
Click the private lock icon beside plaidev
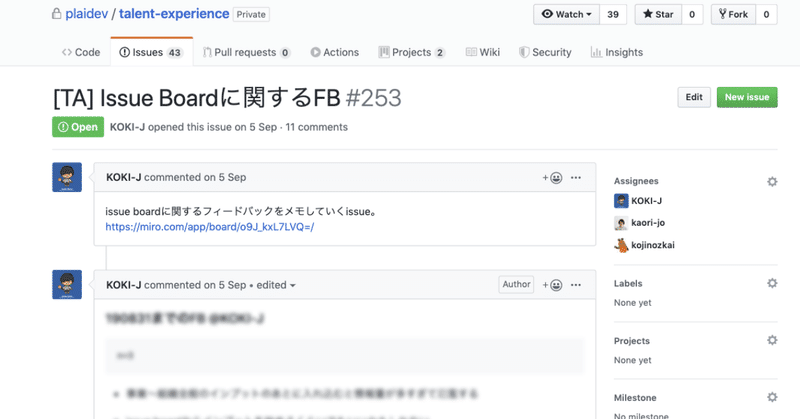click(x=57, y=14)
